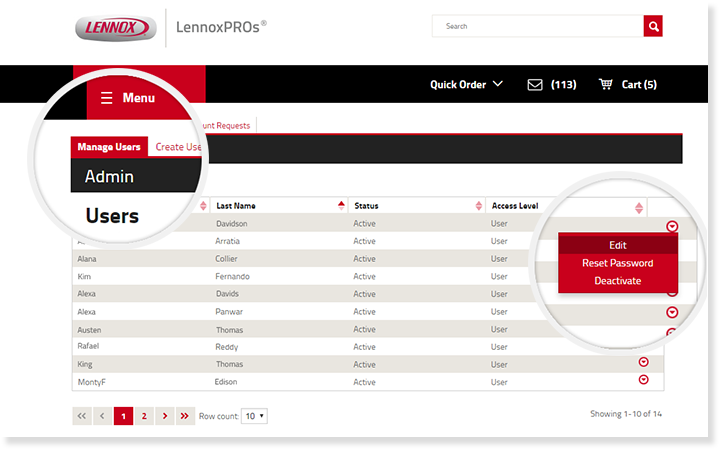
Task: Select page 1 in pagination
Action: [123, 416]
